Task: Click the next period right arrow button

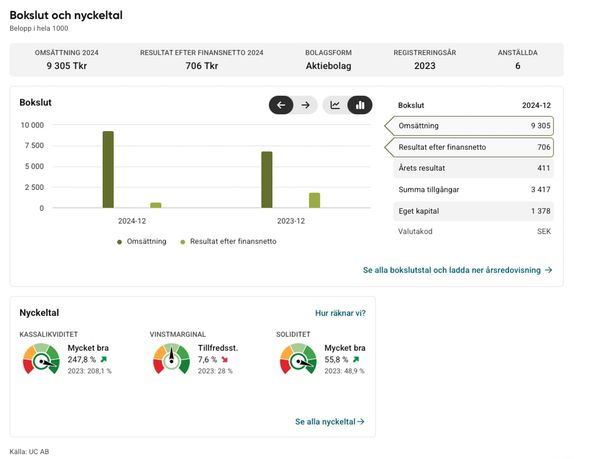Action: click(305, 105)
